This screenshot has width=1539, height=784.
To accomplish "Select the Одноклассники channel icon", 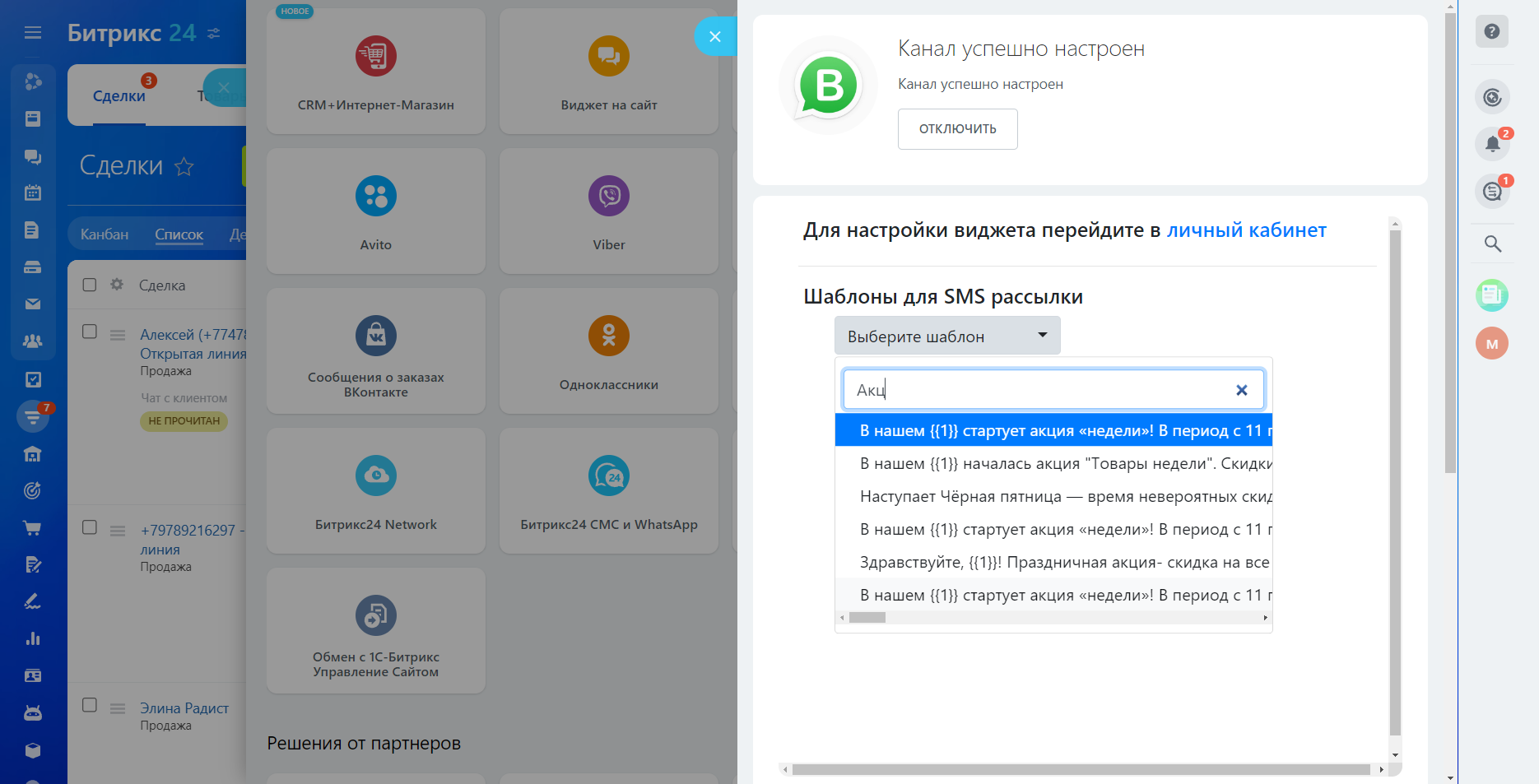I will (608, 336).
